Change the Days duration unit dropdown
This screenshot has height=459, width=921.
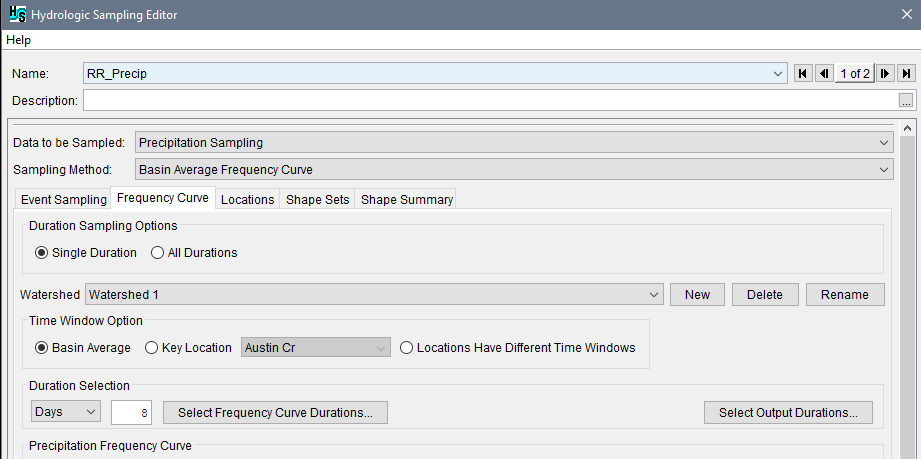(x=66, y=412)
